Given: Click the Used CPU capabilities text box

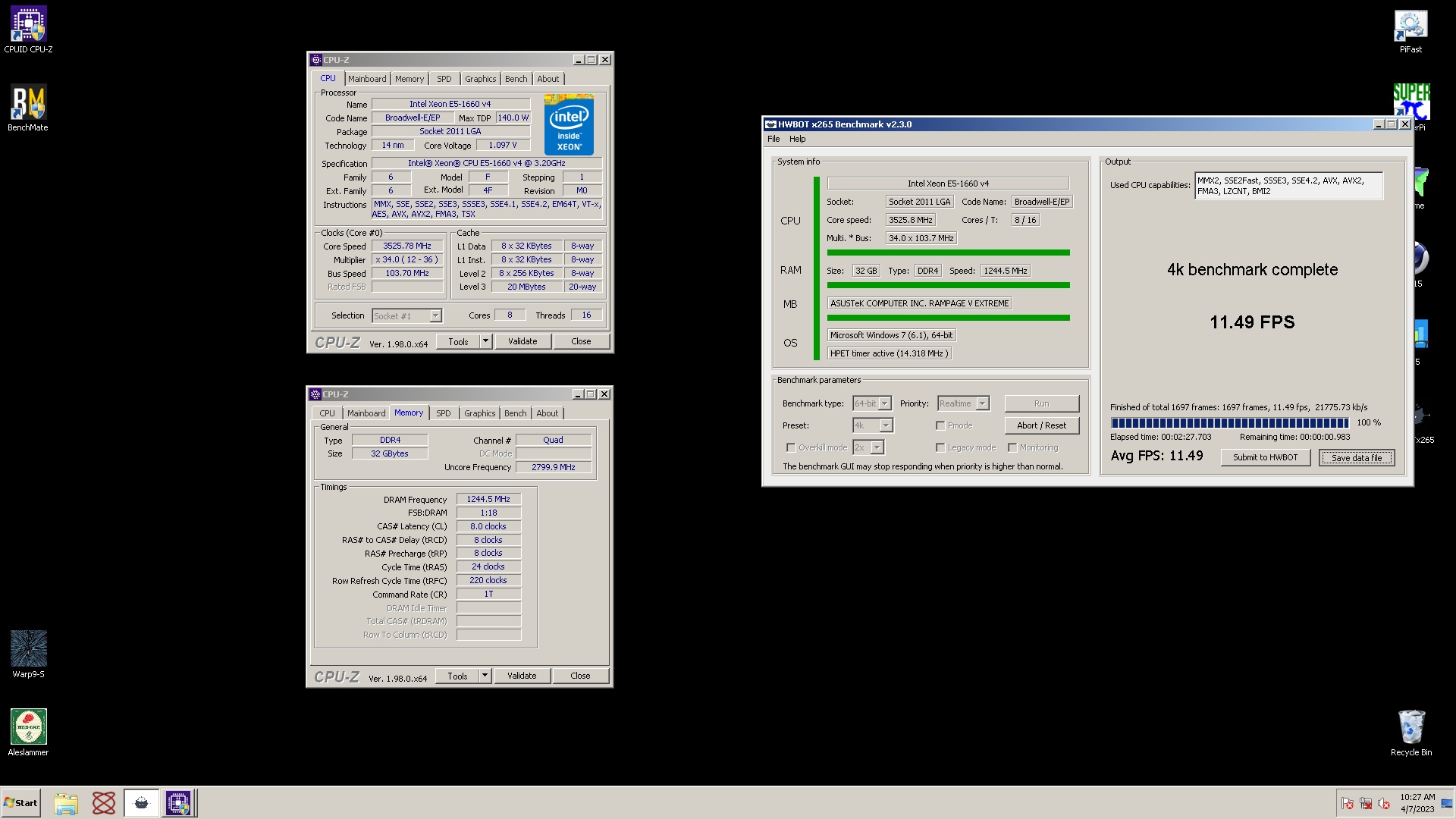Looking at the screenshot, I should tap(1288, 186).
